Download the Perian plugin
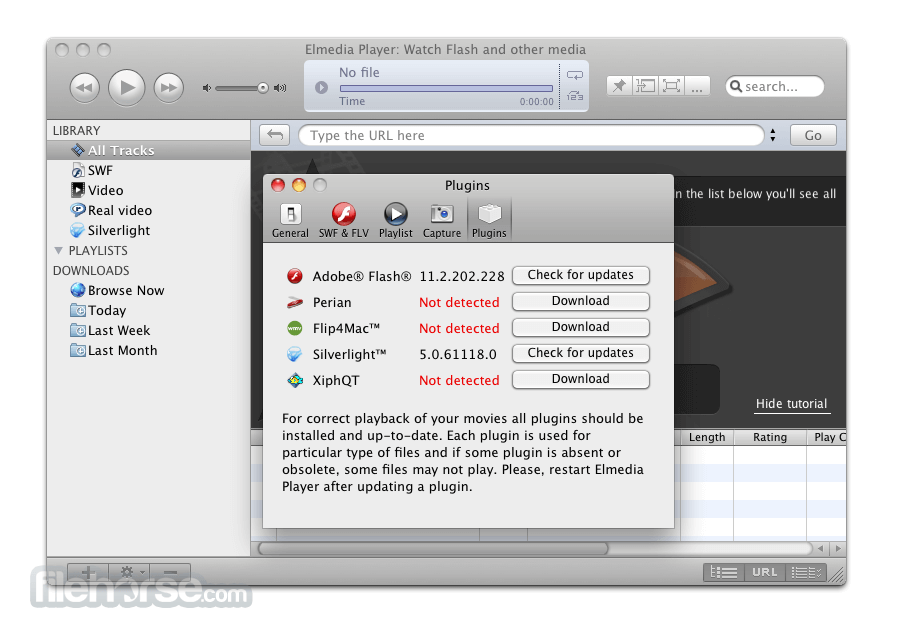Screen dimensions: 900x638 click(x=581, y=301)
